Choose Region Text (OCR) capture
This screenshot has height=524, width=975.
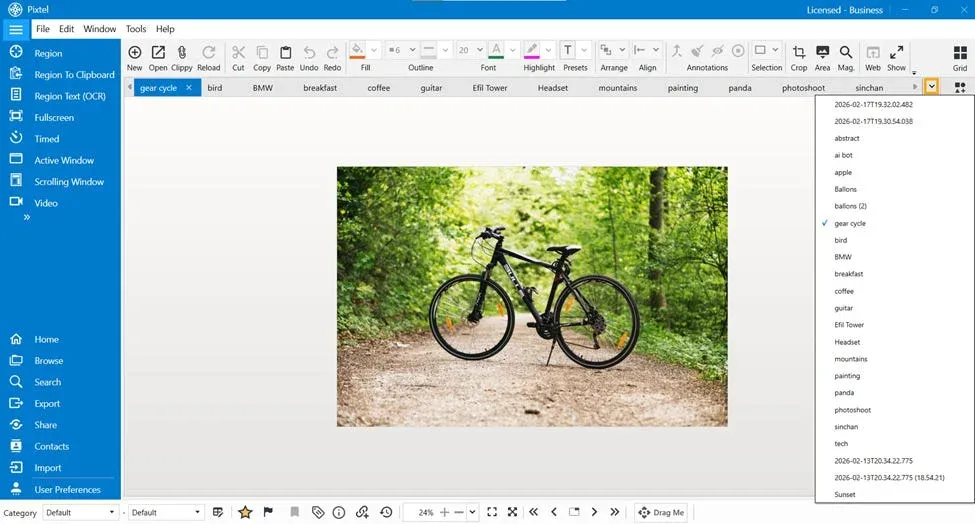[x=60, y=96]
